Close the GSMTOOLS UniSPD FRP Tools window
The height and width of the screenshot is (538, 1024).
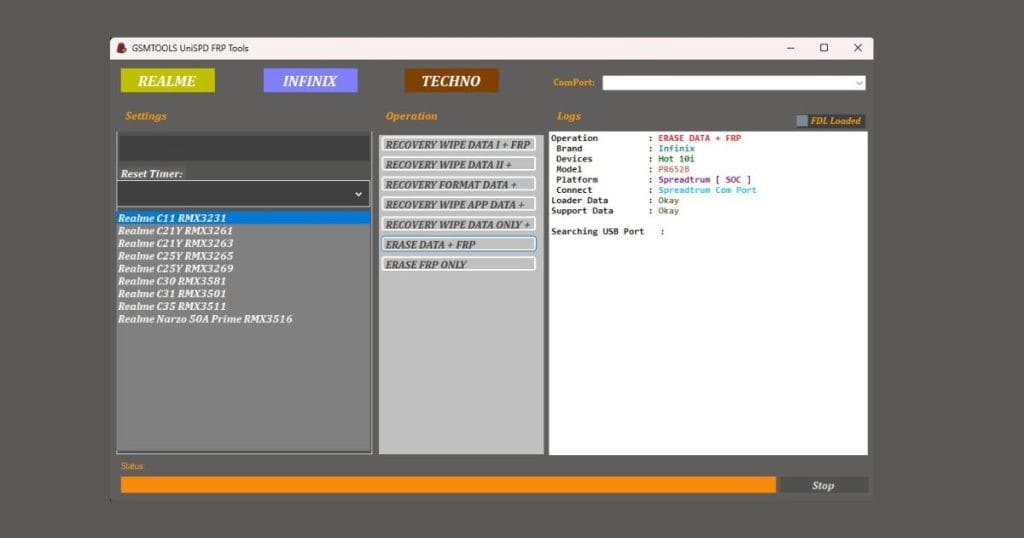pos(858,48)
